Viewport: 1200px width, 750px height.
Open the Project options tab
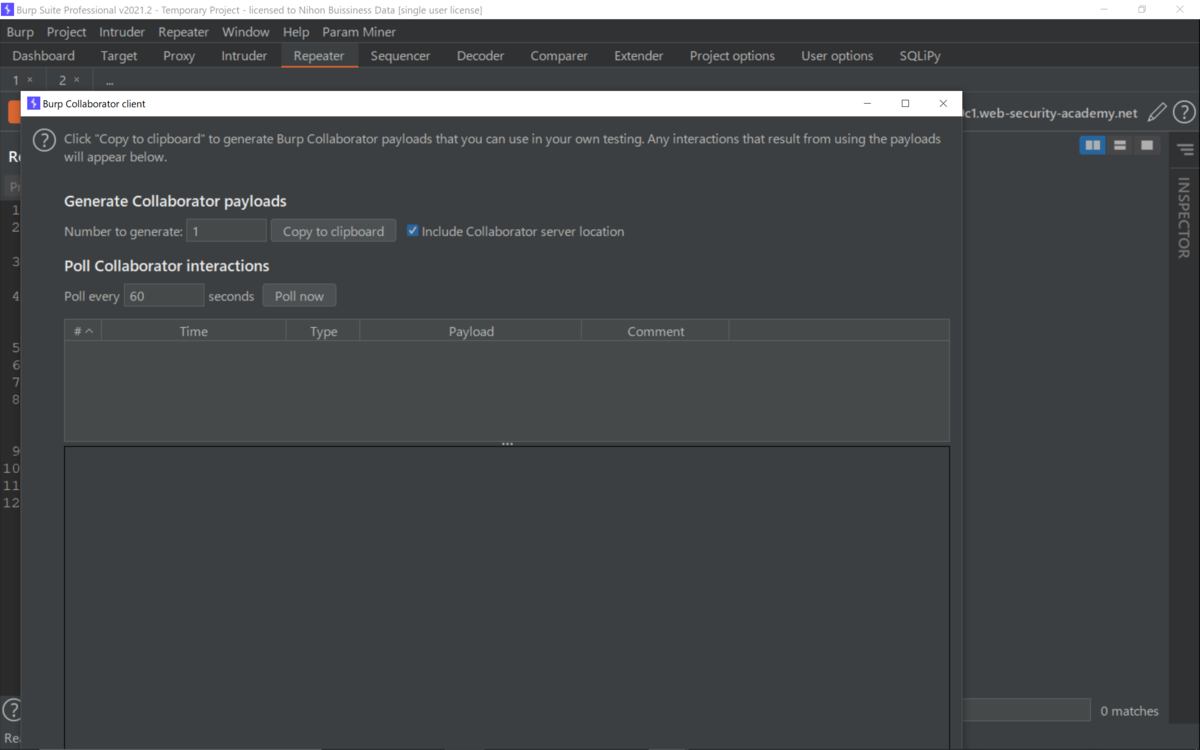click(x=732, y=56)
